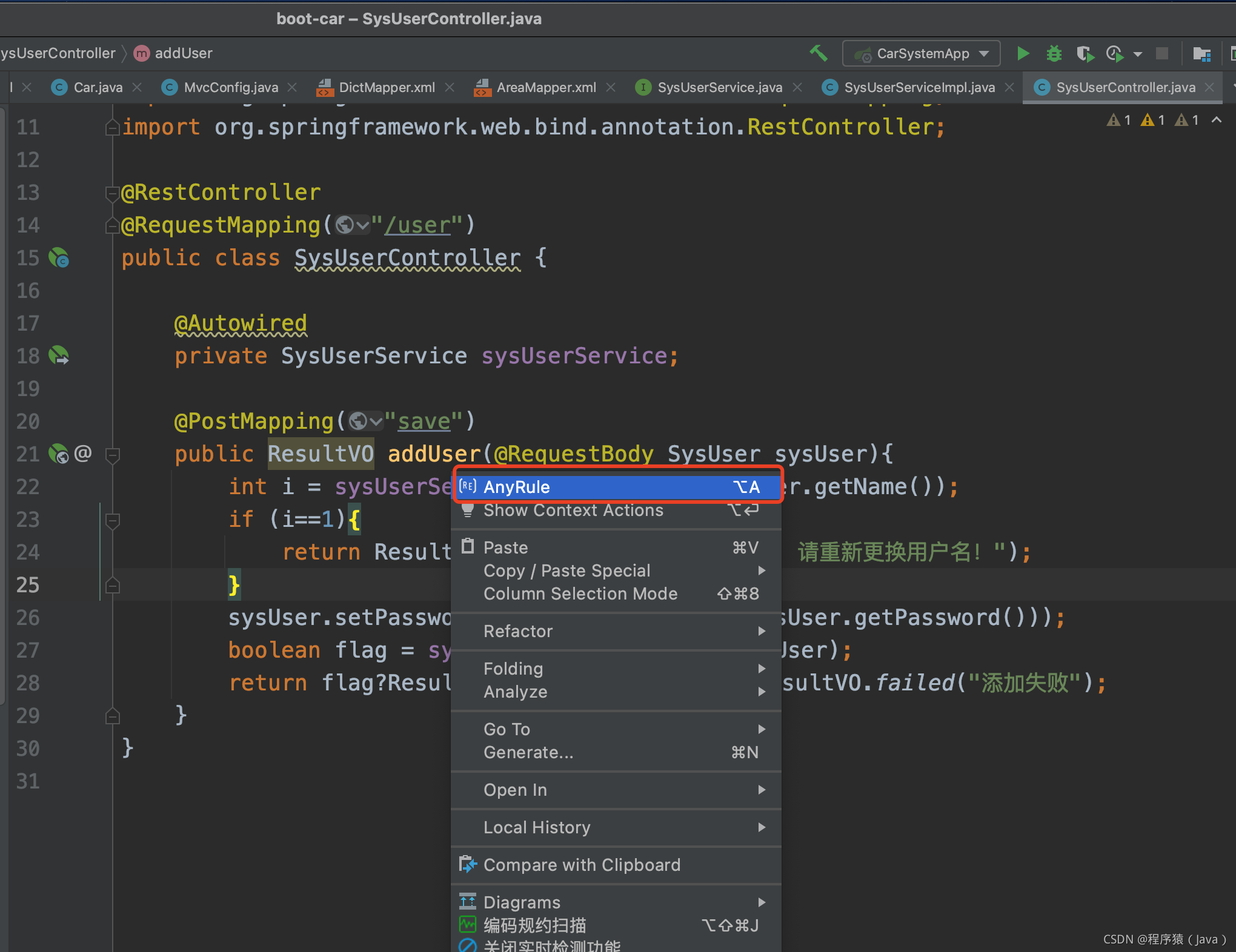Collapse the if block fold marker on line 23
The image size is (1236, 952).
(x=113, y=520)
